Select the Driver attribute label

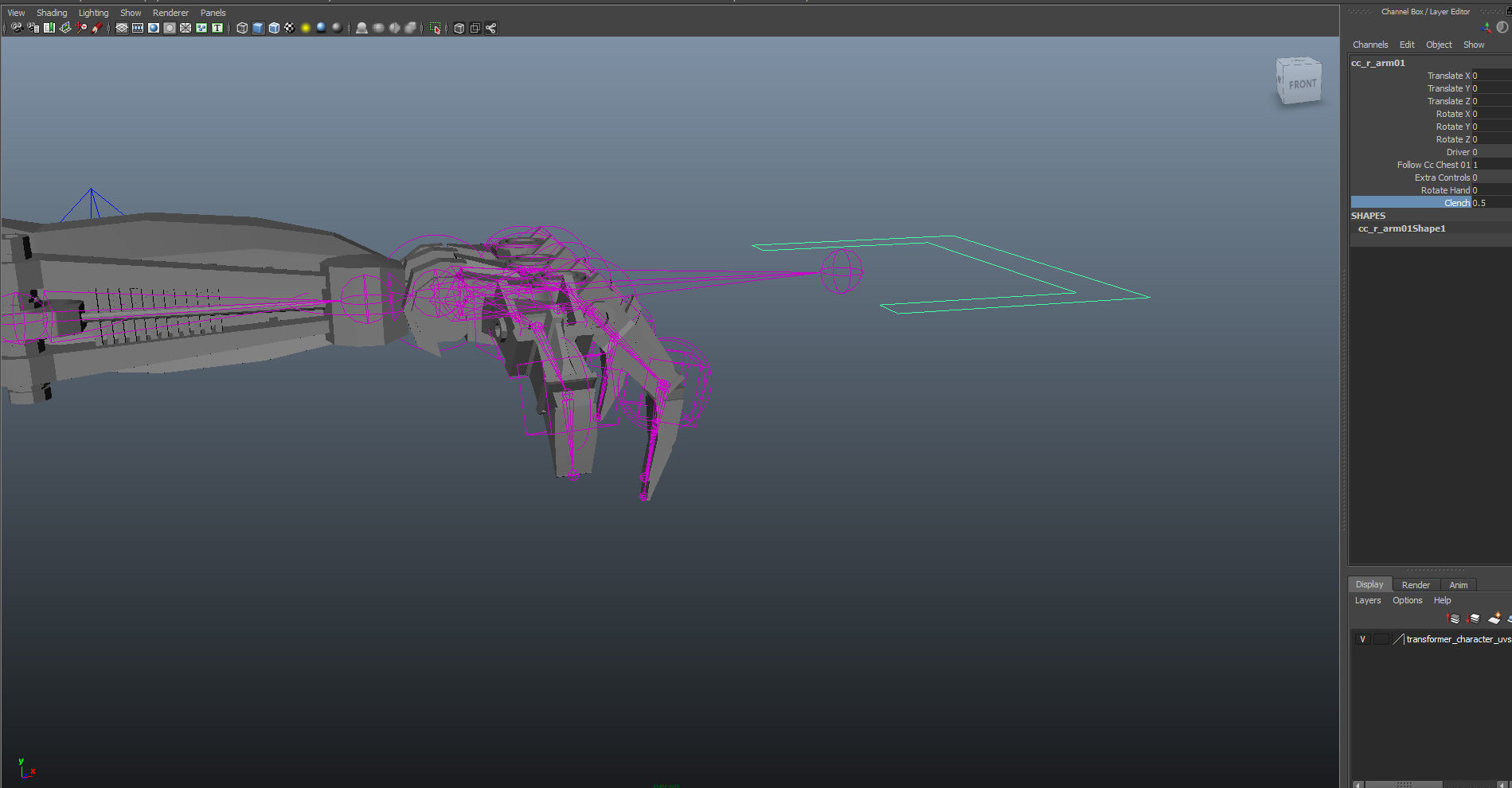tap(1458, 152)
